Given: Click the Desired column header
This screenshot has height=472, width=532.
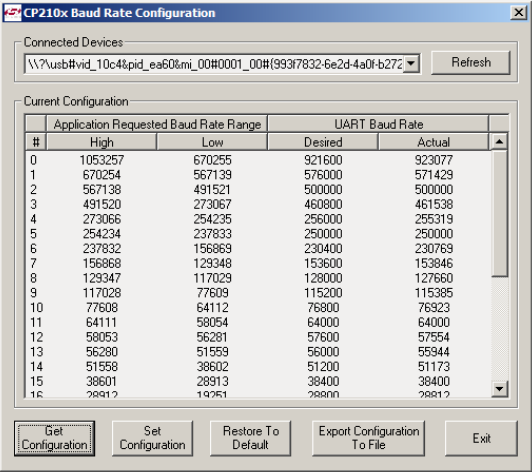Looking at the screenshot, I should point(323,142).
